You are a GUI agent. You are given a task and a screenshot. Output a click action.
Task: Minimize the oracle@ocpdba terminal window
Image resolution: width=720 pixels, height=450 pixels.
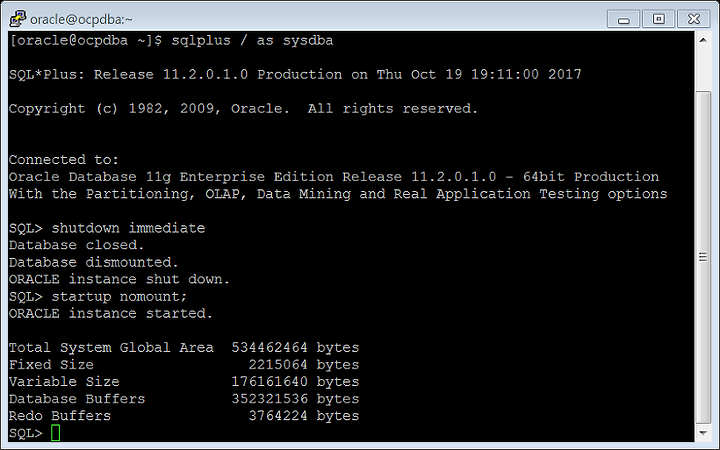[623, 19]
